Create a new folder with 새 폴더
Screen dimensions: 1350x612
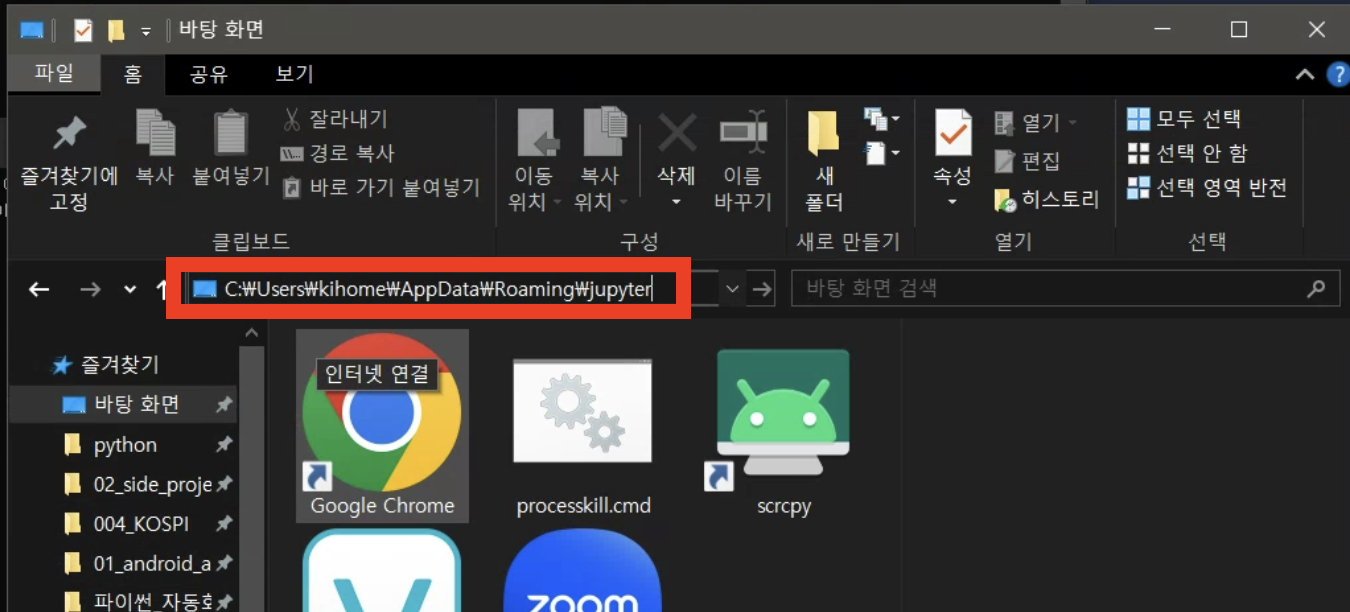(824, 161)
